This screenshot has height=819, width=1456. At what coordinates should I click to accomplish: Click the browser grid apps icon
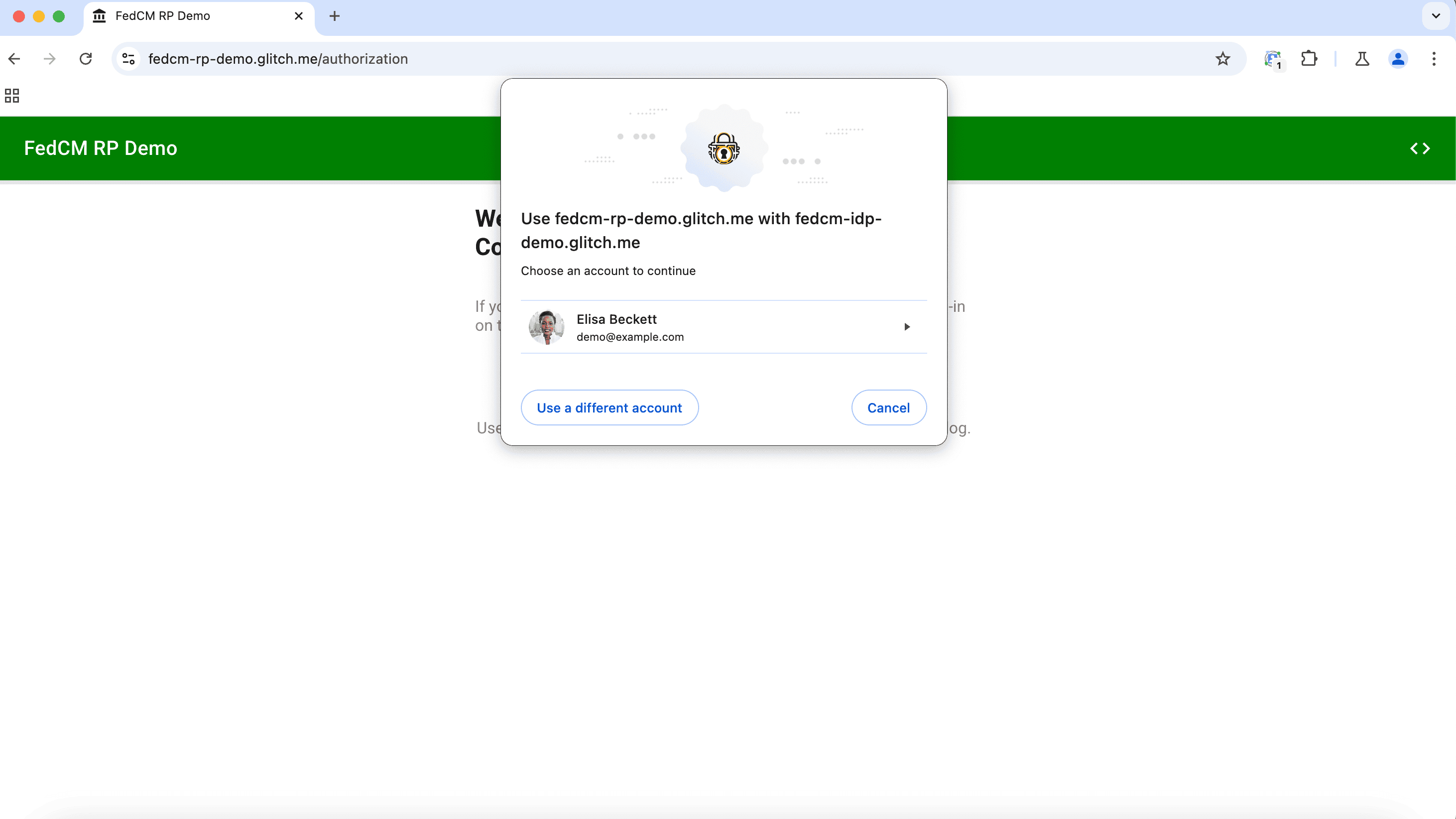pyautogui.click(x=12, y=96)
